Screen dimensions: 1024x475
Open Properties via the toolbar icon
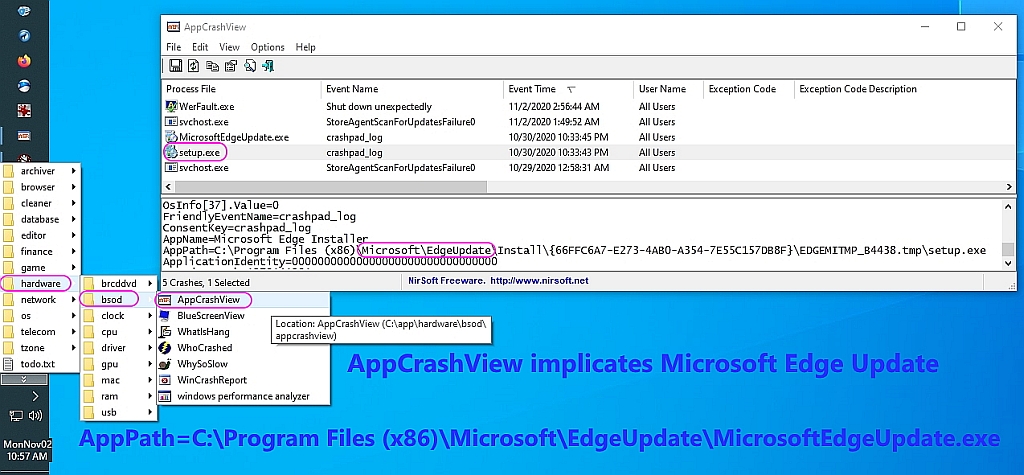pos(231,65)
